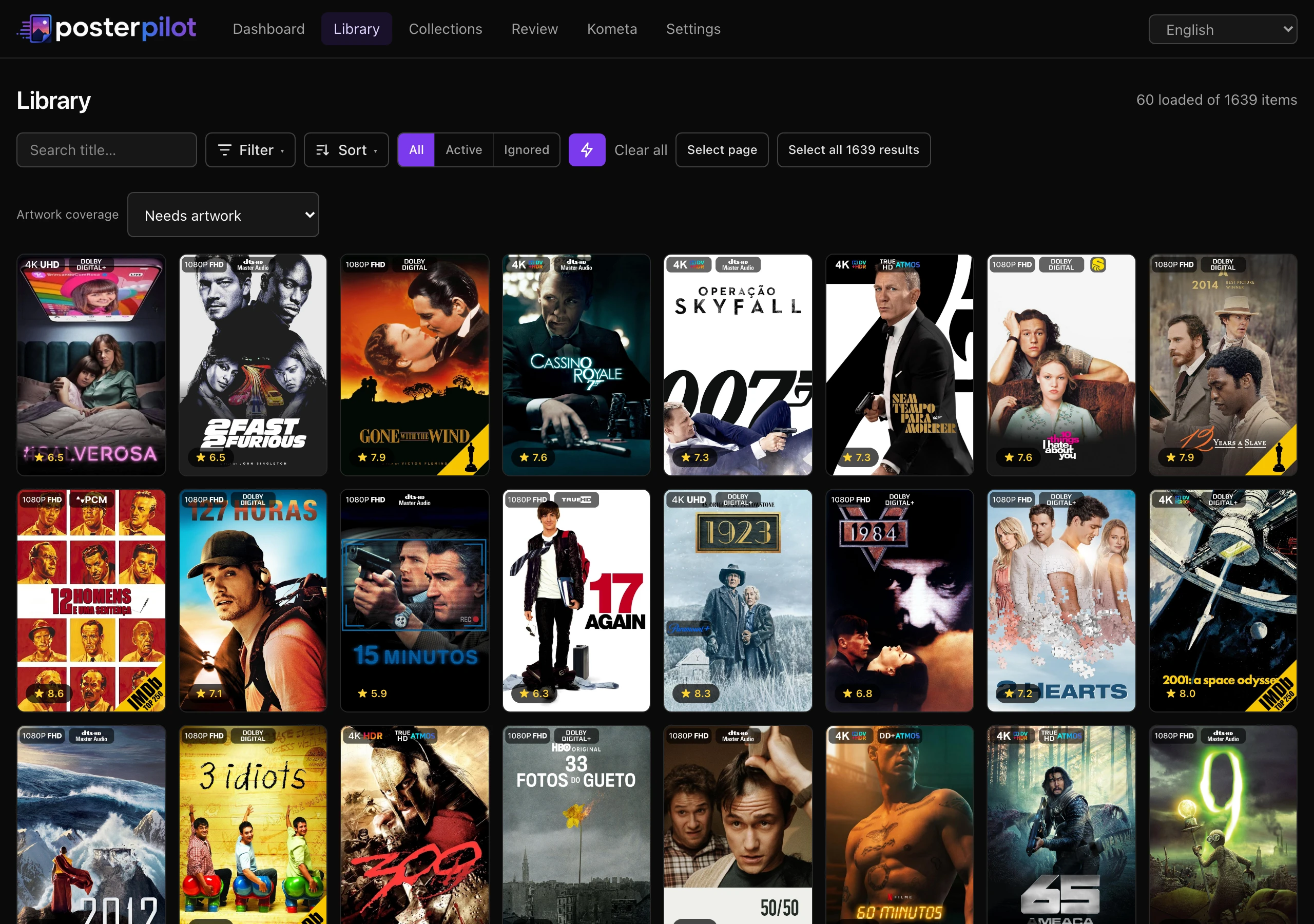This screenshot has height=924, width=1314.
Task: Click the 7.1 star rating on 127 Horas
Action: [x=209, y=694]
